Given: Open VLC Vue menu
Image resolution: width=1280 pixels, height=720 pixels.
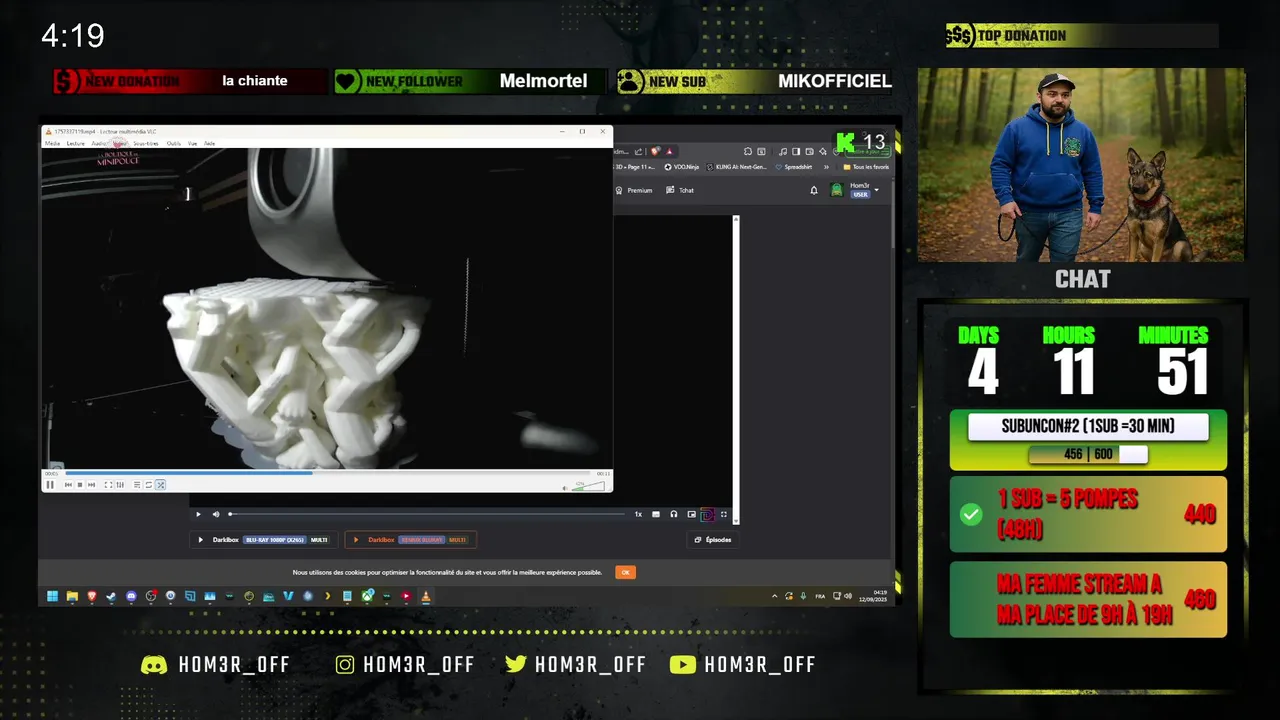Looking at the screenshot, I should coord(193,143).
